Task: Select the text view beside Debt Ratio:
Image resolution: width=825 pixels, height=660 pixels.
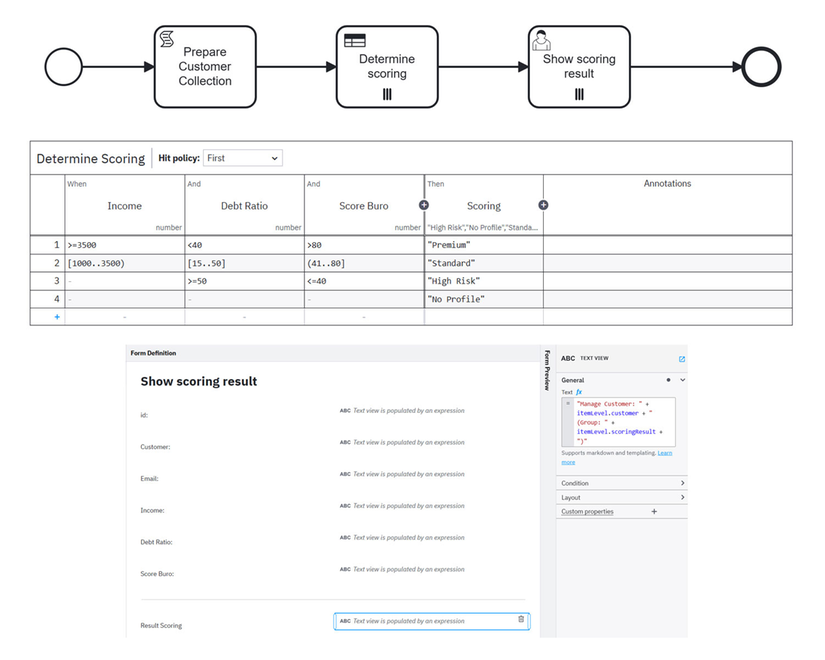Action: point(403,537)
